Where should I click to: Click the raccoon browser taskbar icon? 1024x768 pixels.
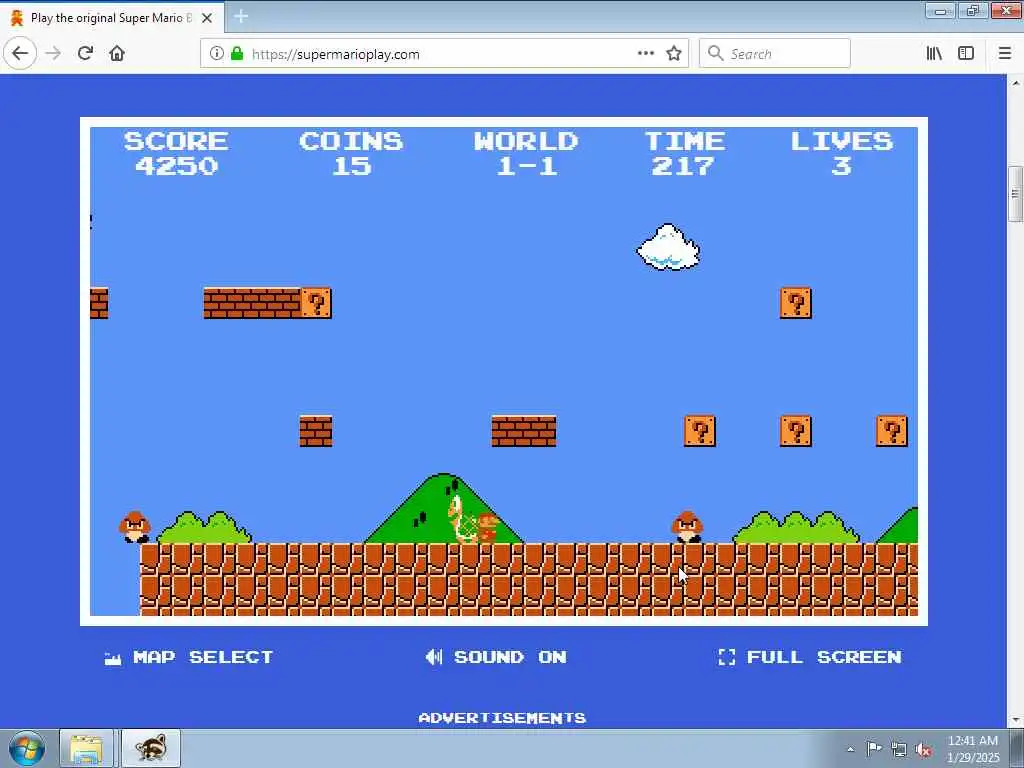tap(152, 749)
